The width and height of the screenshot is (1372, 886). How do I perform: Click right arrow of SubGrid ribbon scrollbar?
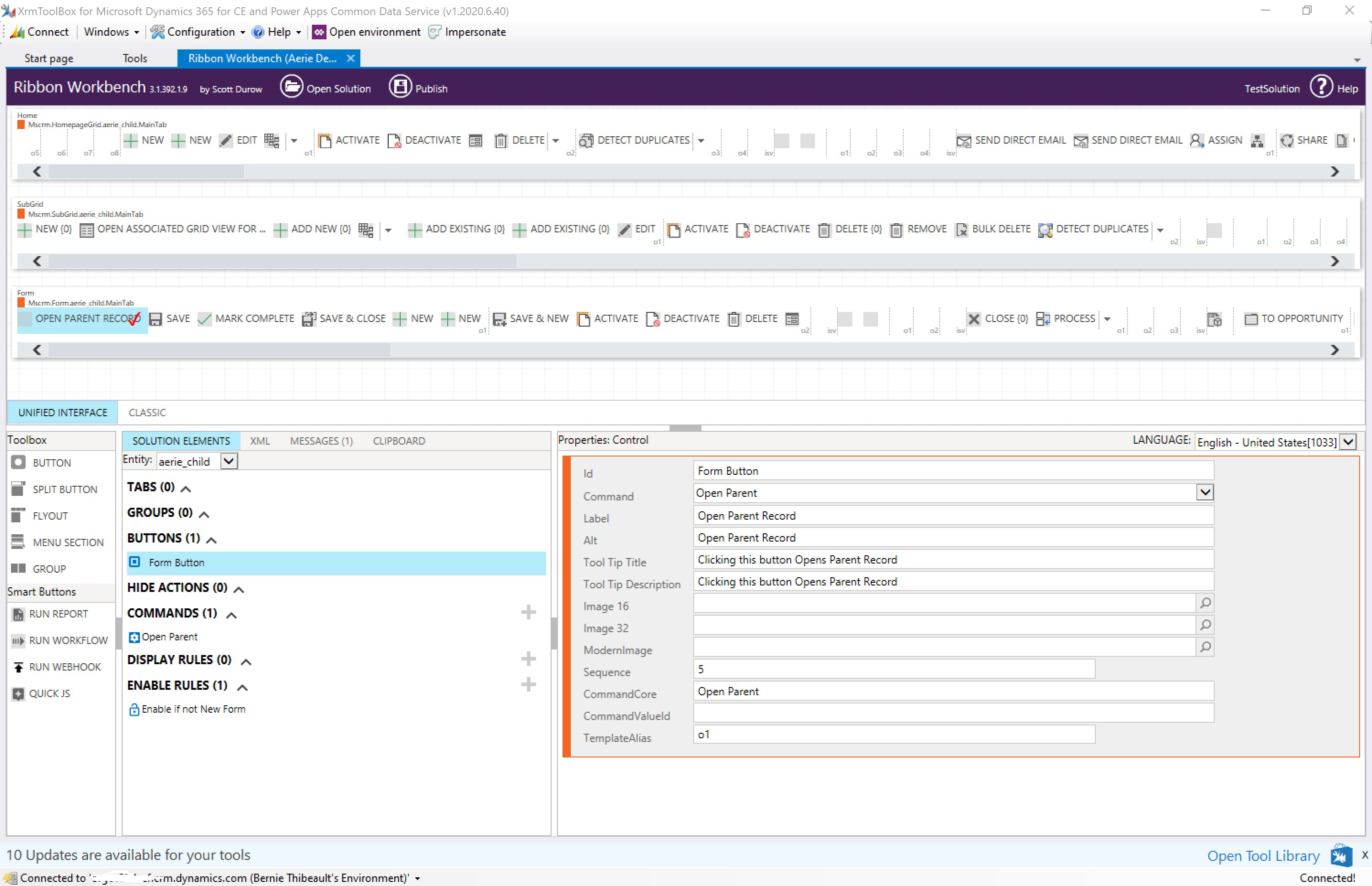point(1334,261)
